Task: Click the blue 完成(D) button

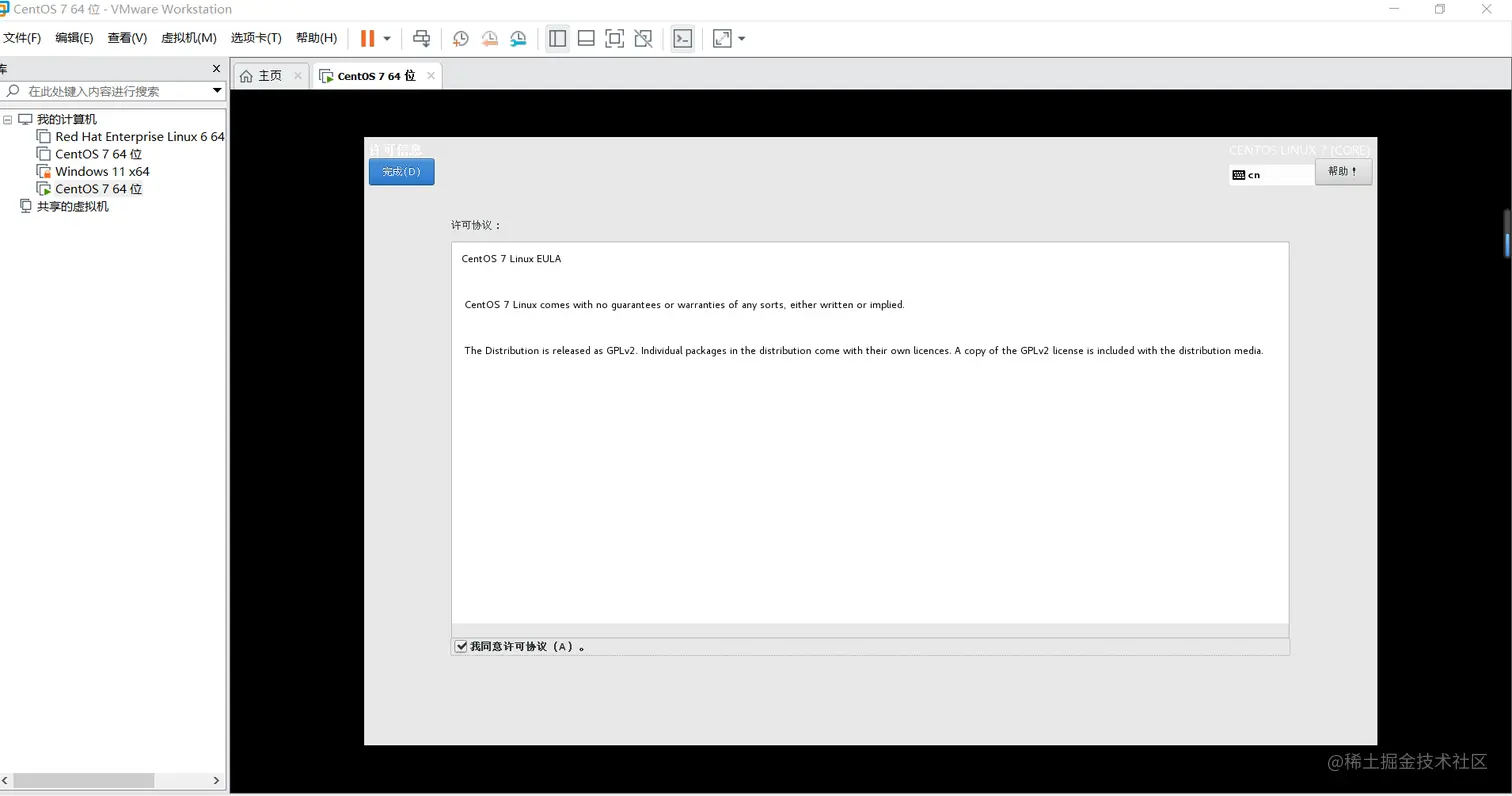Action: pos(401,172)
